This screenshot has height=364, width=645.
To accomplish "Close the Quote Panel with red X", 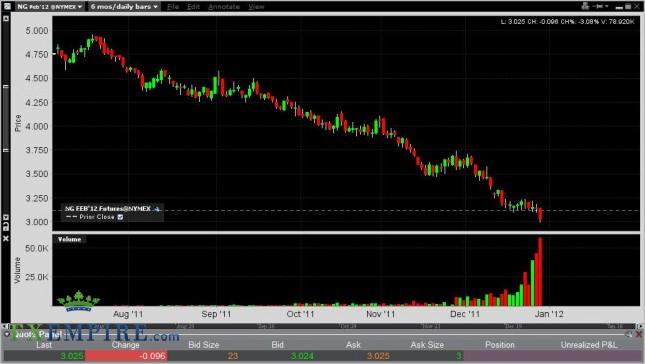I will [x=639, y=334].
